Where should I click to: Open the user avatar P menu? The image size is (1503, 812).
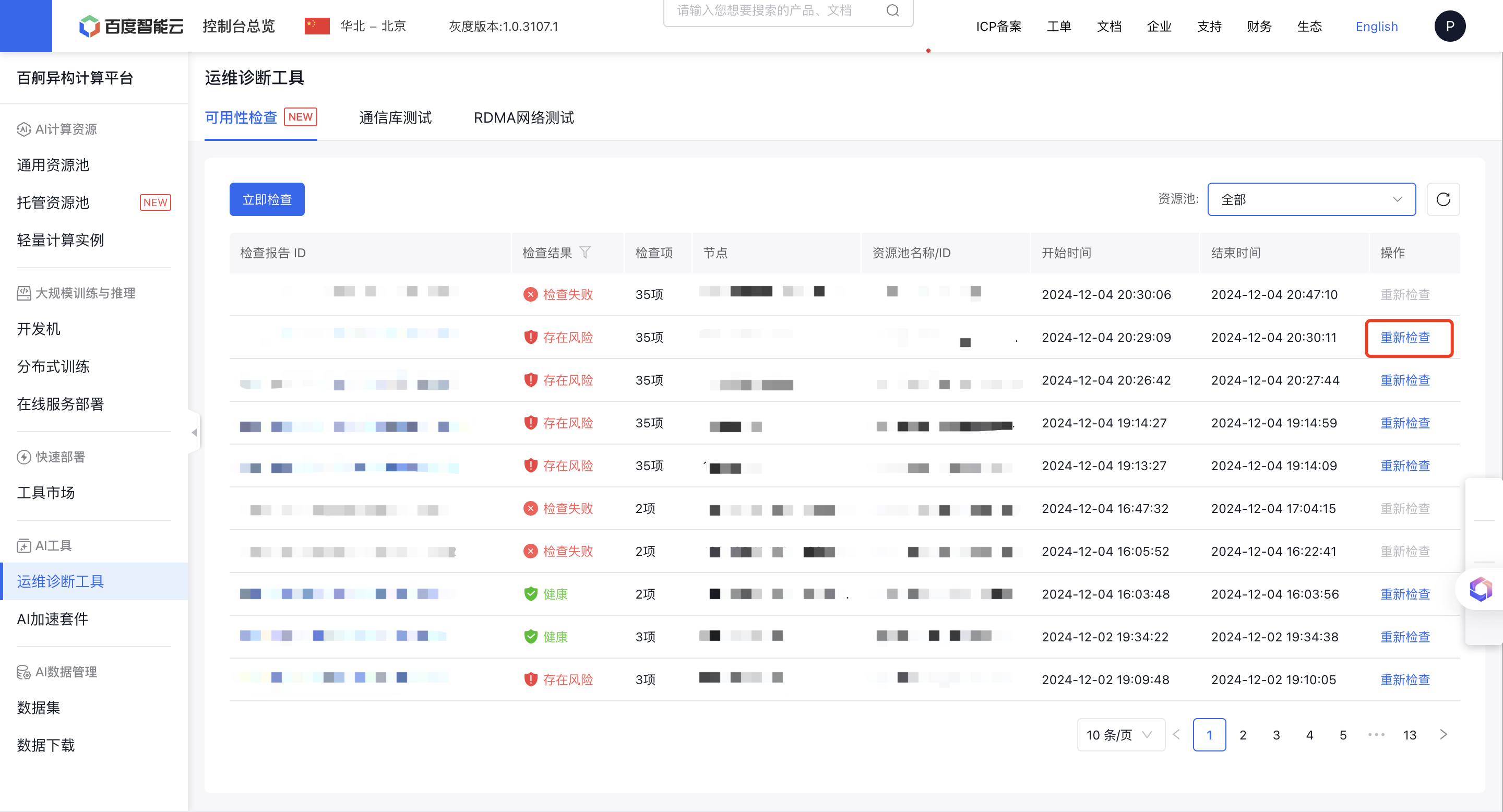click(x=1450, y=26)
